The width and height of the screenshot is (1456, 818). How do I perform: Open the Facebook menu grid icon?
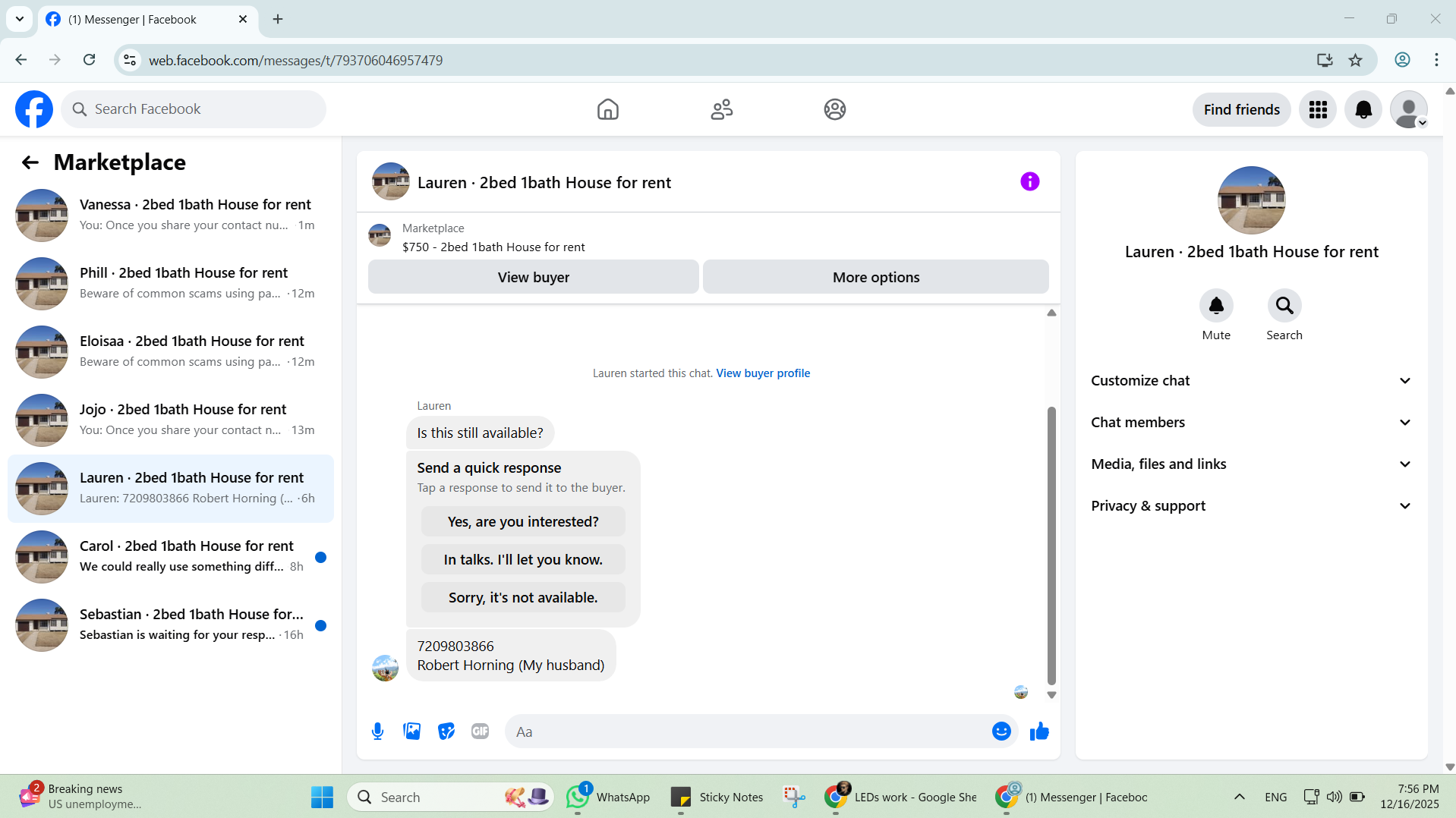click(x=1318, y=109)
